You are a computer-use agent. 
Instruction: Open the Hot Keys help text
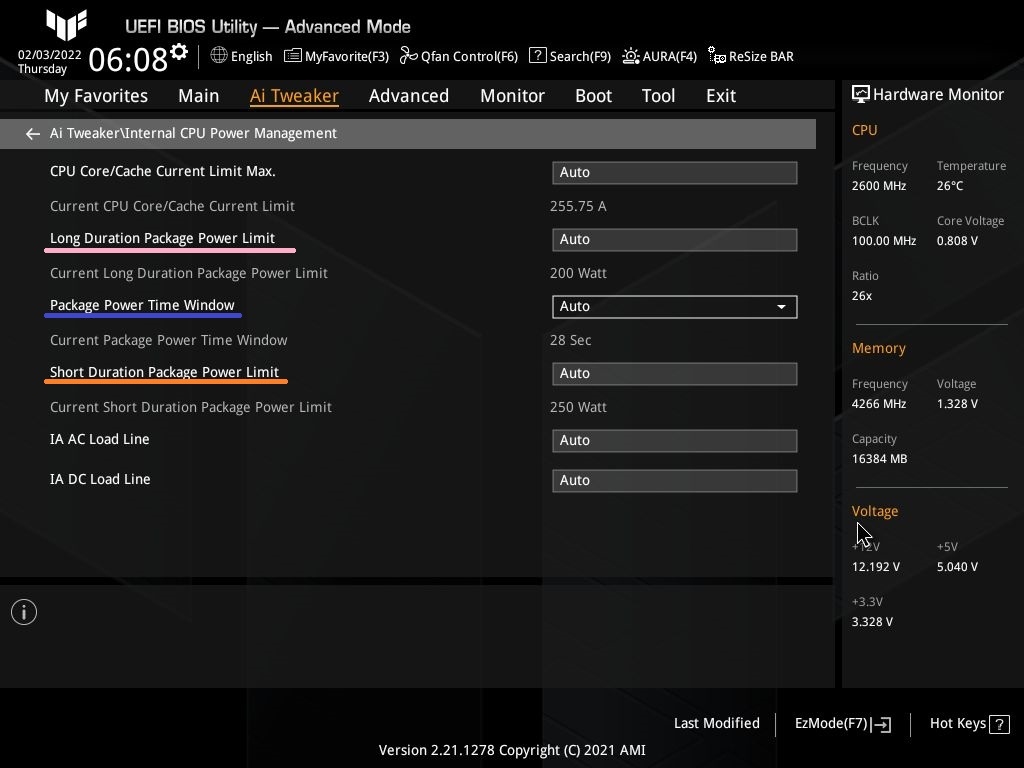point(958,724)
